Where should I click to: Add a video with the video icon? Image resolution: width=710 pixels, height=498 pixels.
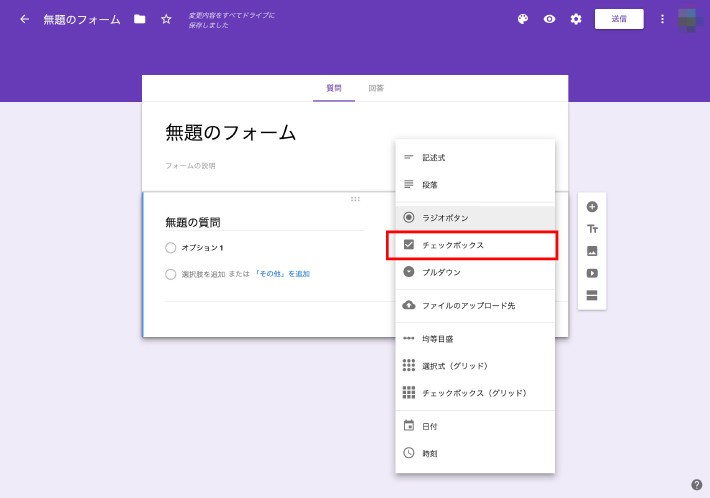point(592,273)
